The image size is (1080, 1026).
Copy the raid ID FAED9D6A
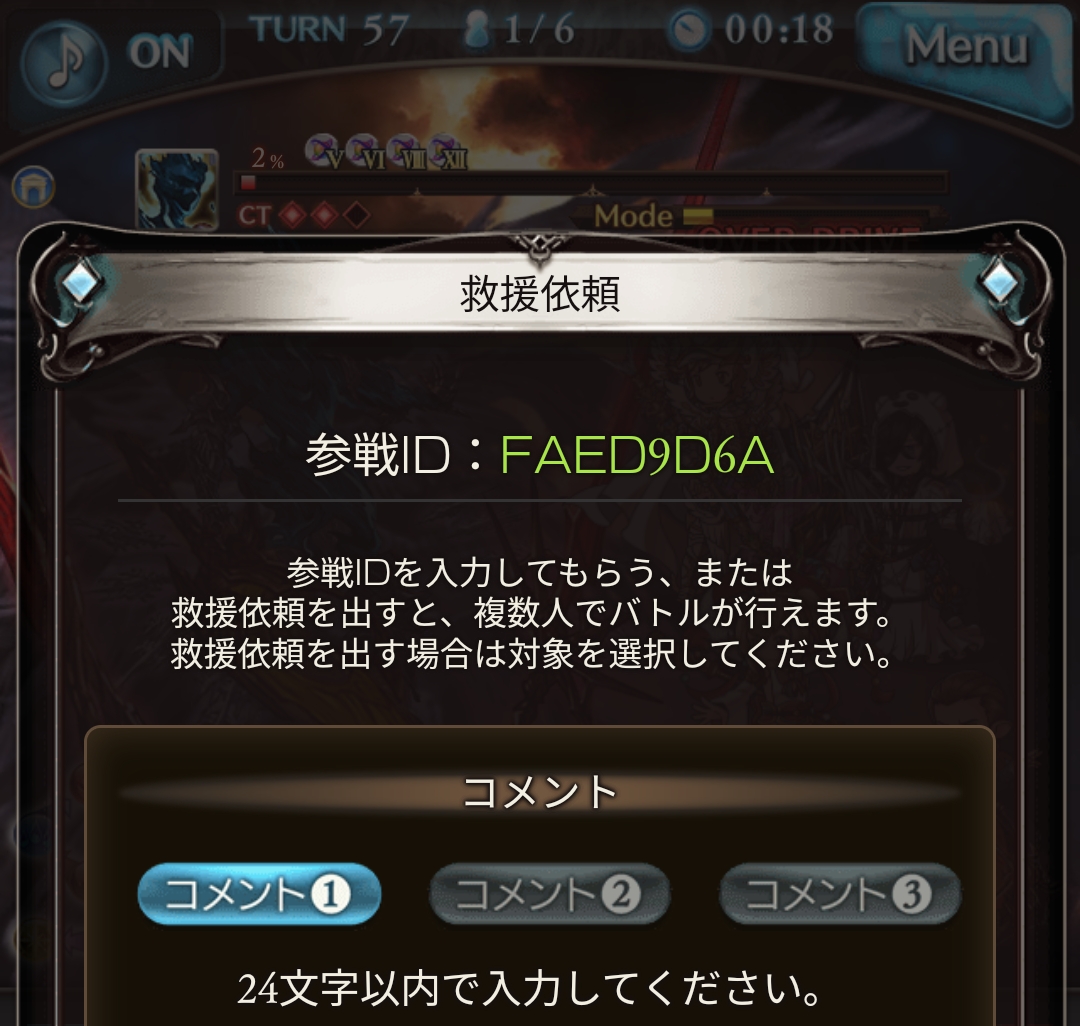tap(637, 455)
